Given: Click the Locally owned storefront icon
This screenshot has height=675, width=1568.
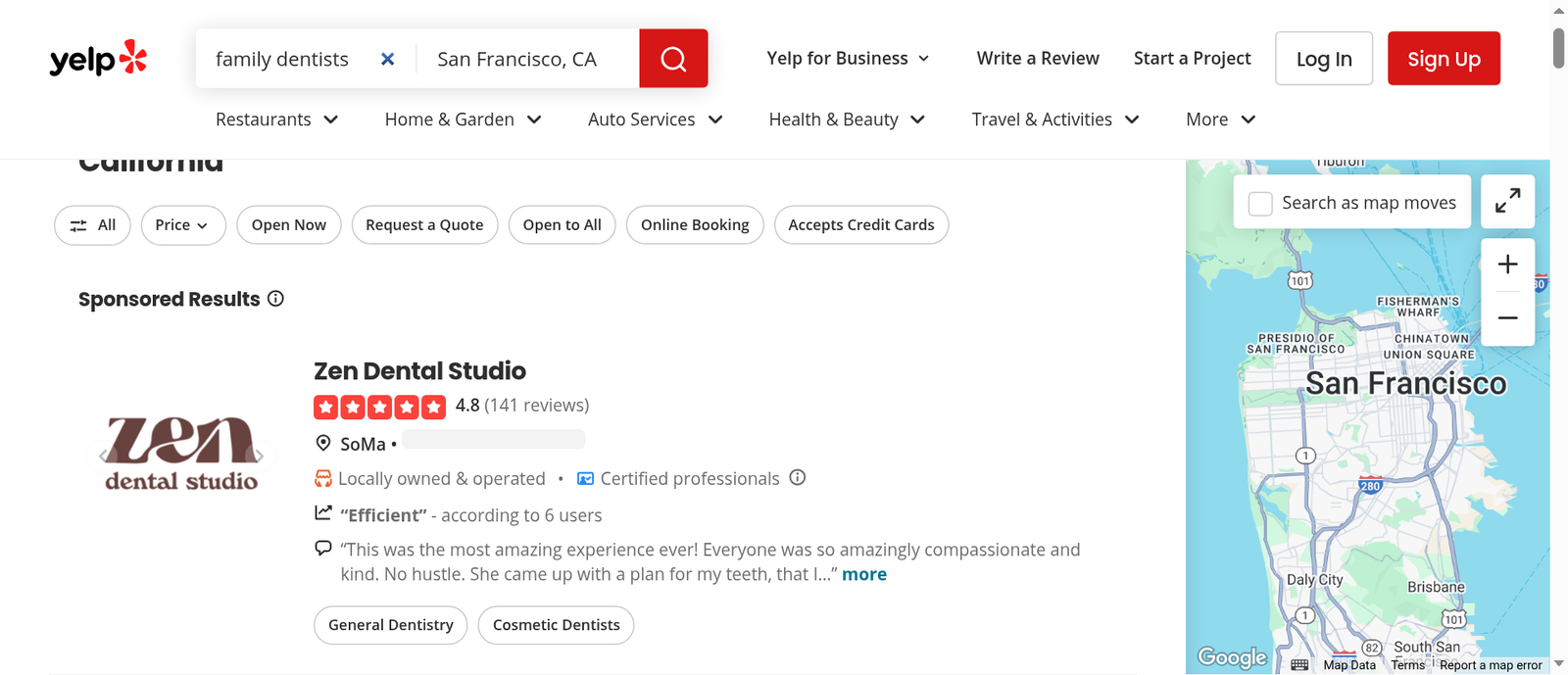Looking at the screenshot, I should [x=322, y=478].
